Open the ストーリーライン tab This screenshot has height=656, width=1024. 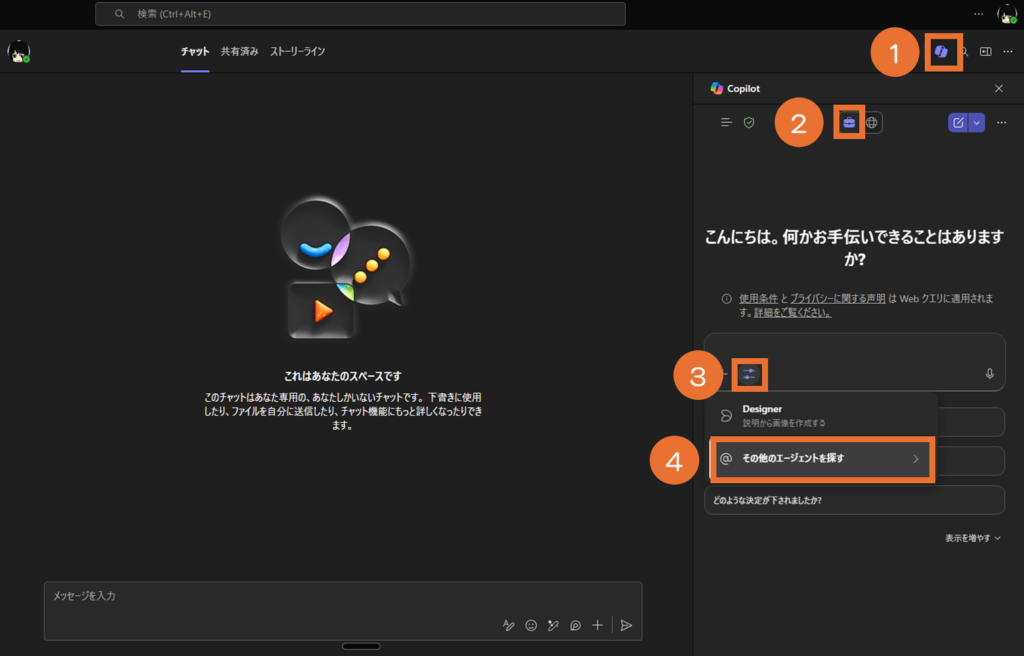pos(297,51)
